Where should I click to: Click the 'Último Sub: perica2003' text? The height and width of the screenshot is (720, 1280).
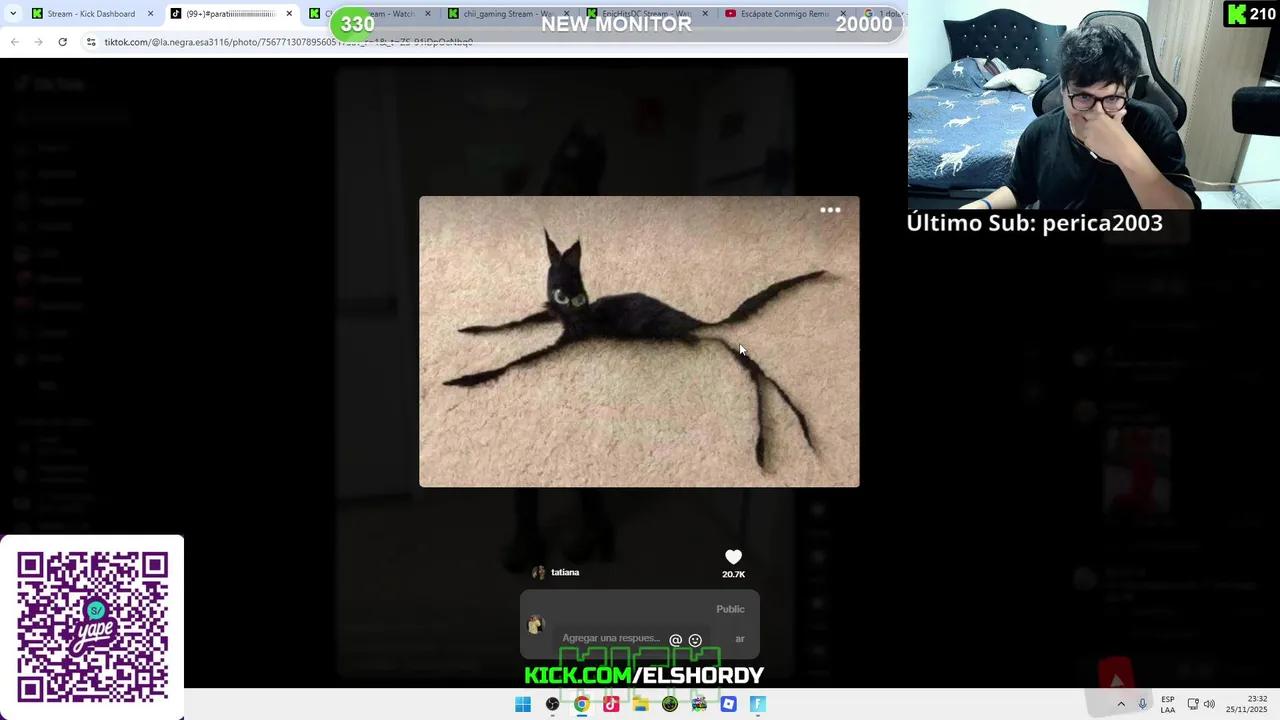coord(1034,223)
